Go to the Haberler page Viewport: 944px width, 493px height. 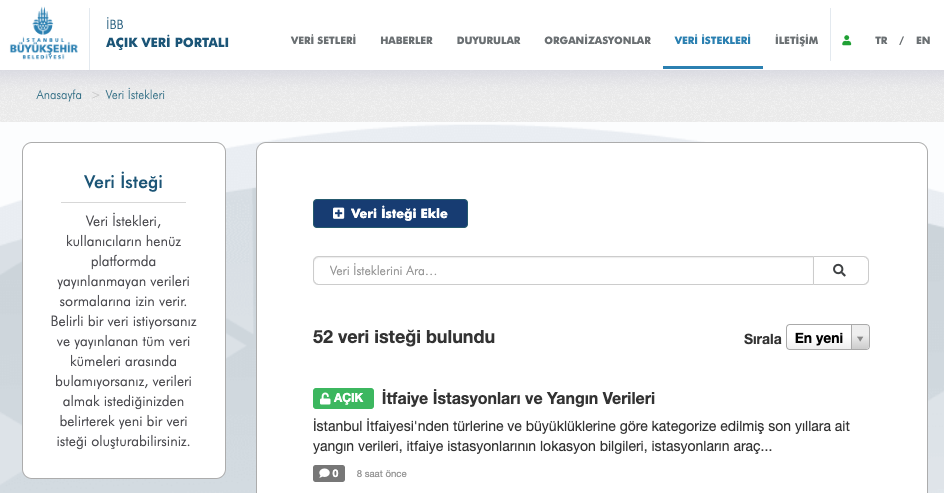[406, 40]
